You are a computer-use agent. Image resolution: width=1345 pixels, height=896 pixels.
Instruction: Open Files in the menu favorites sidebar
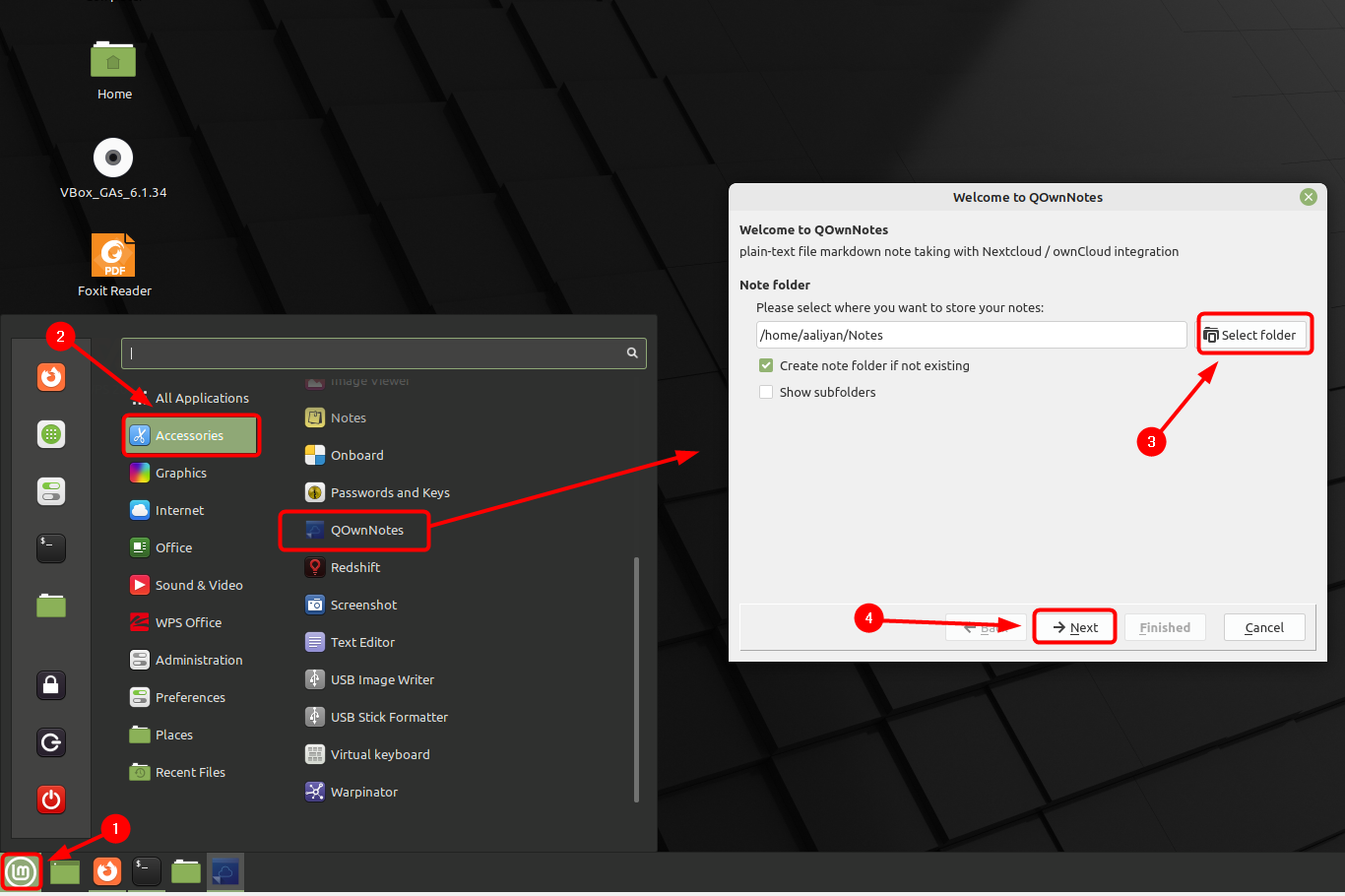pos(51,605)
